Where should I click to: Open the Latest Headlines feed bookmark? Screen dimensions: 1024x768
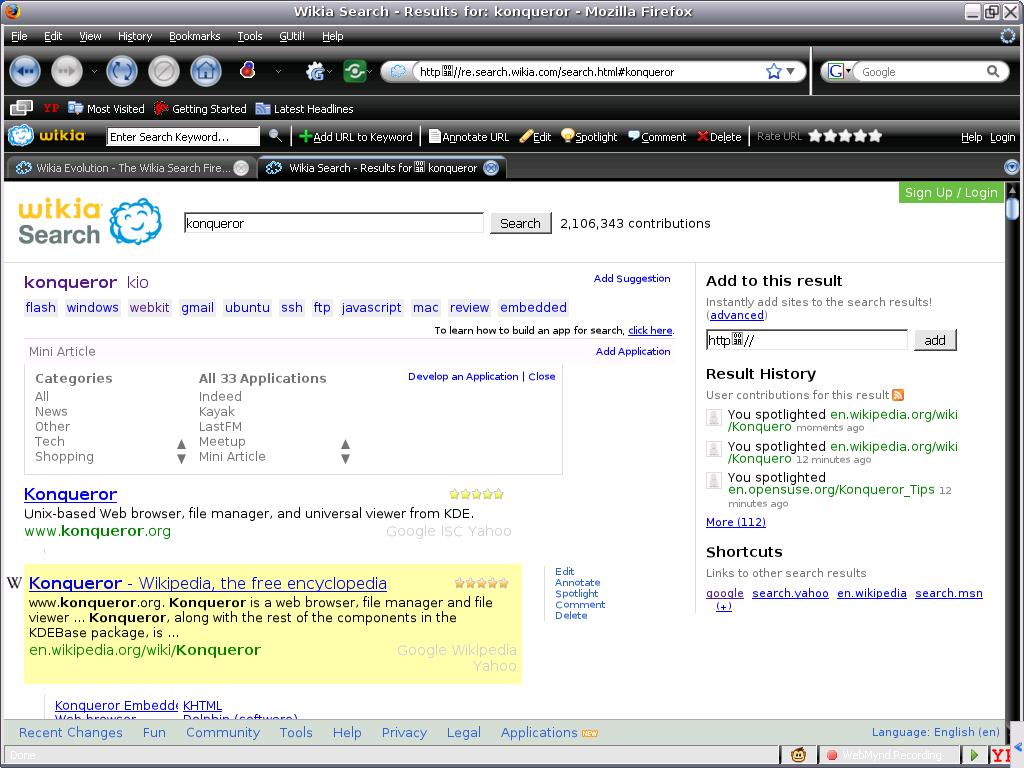tap(304, 108)
